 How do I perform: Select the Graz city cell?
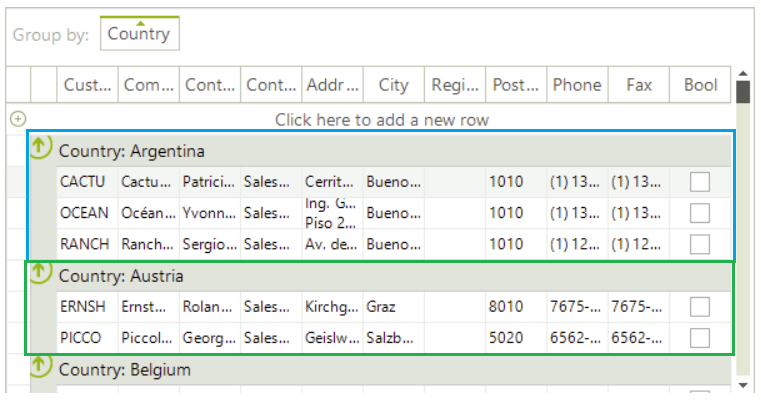(393, 307)
